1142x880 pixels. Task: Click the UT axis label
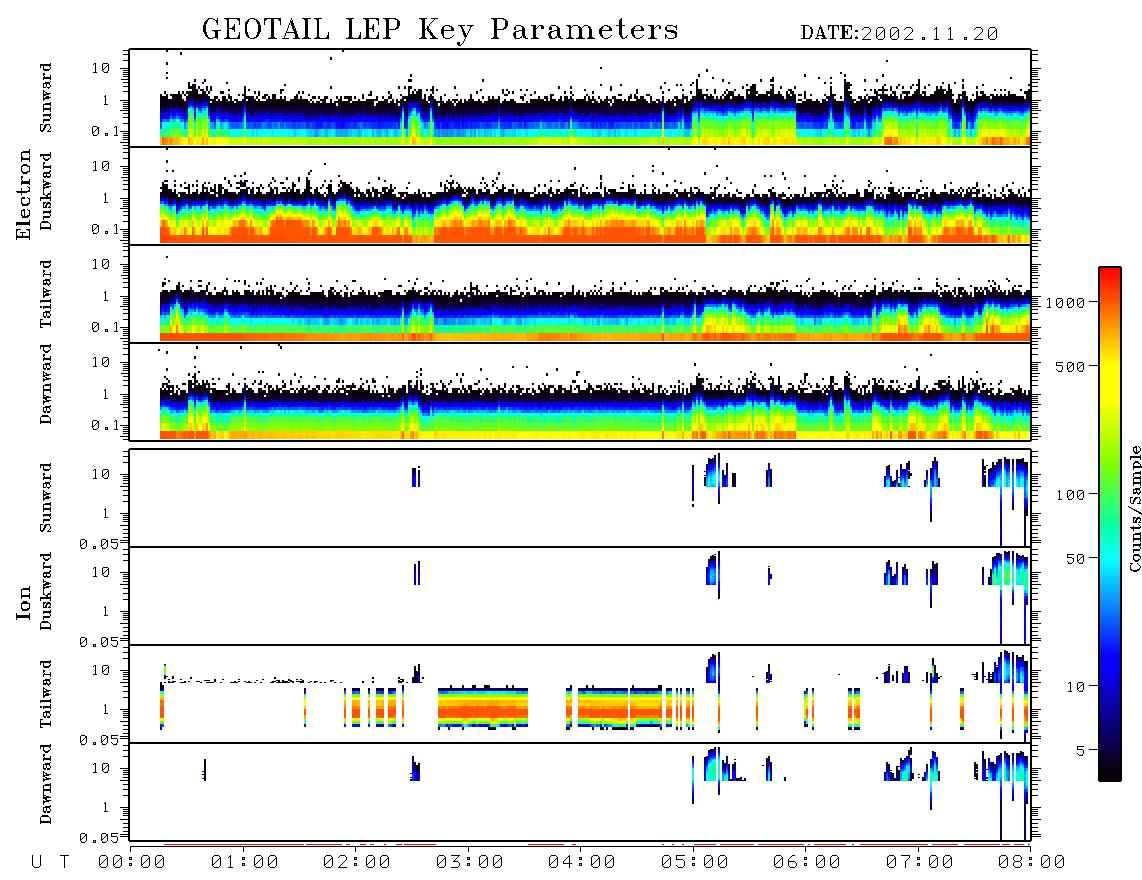50,863
